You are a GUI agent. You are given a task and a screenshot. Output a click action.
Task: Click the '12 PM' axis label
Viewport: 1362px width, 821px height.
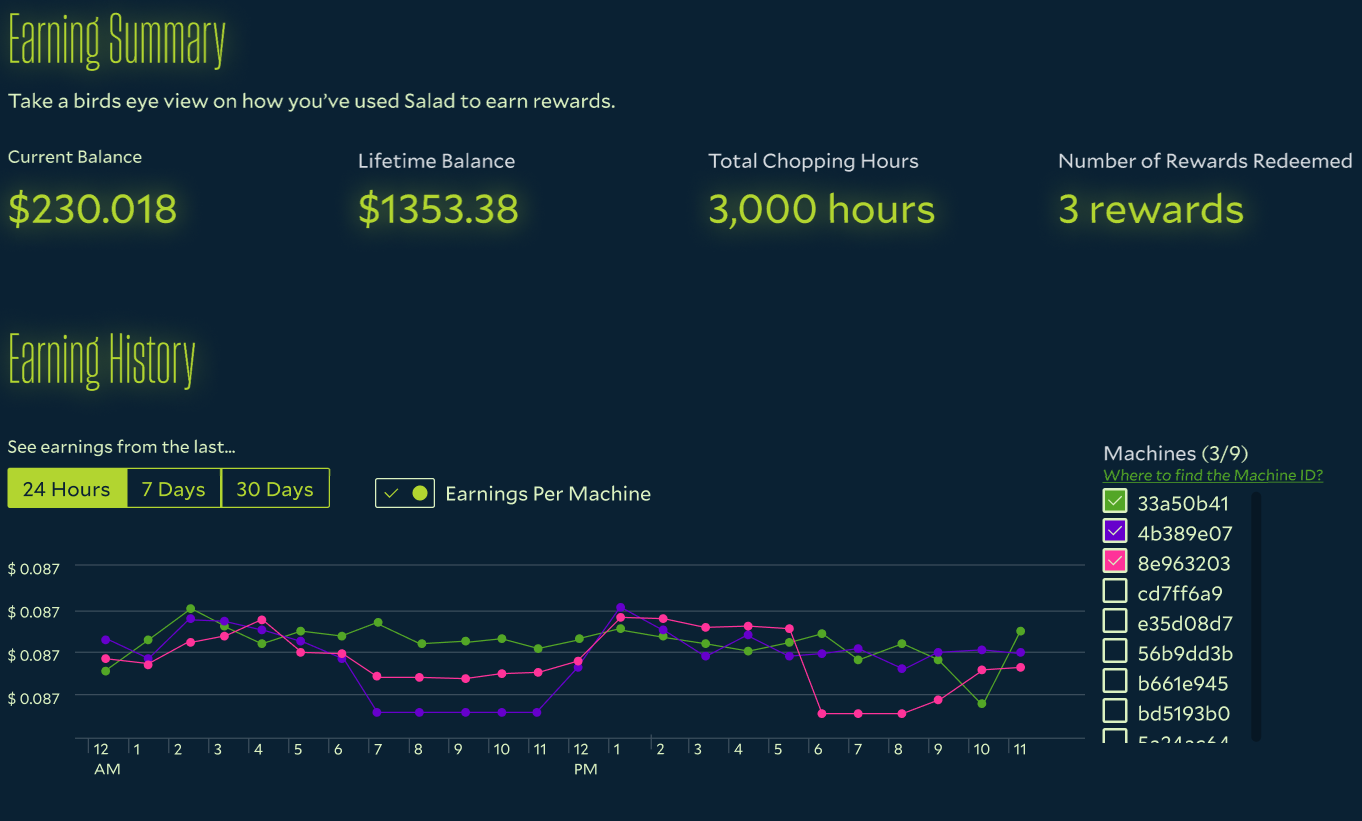[584, 759]
